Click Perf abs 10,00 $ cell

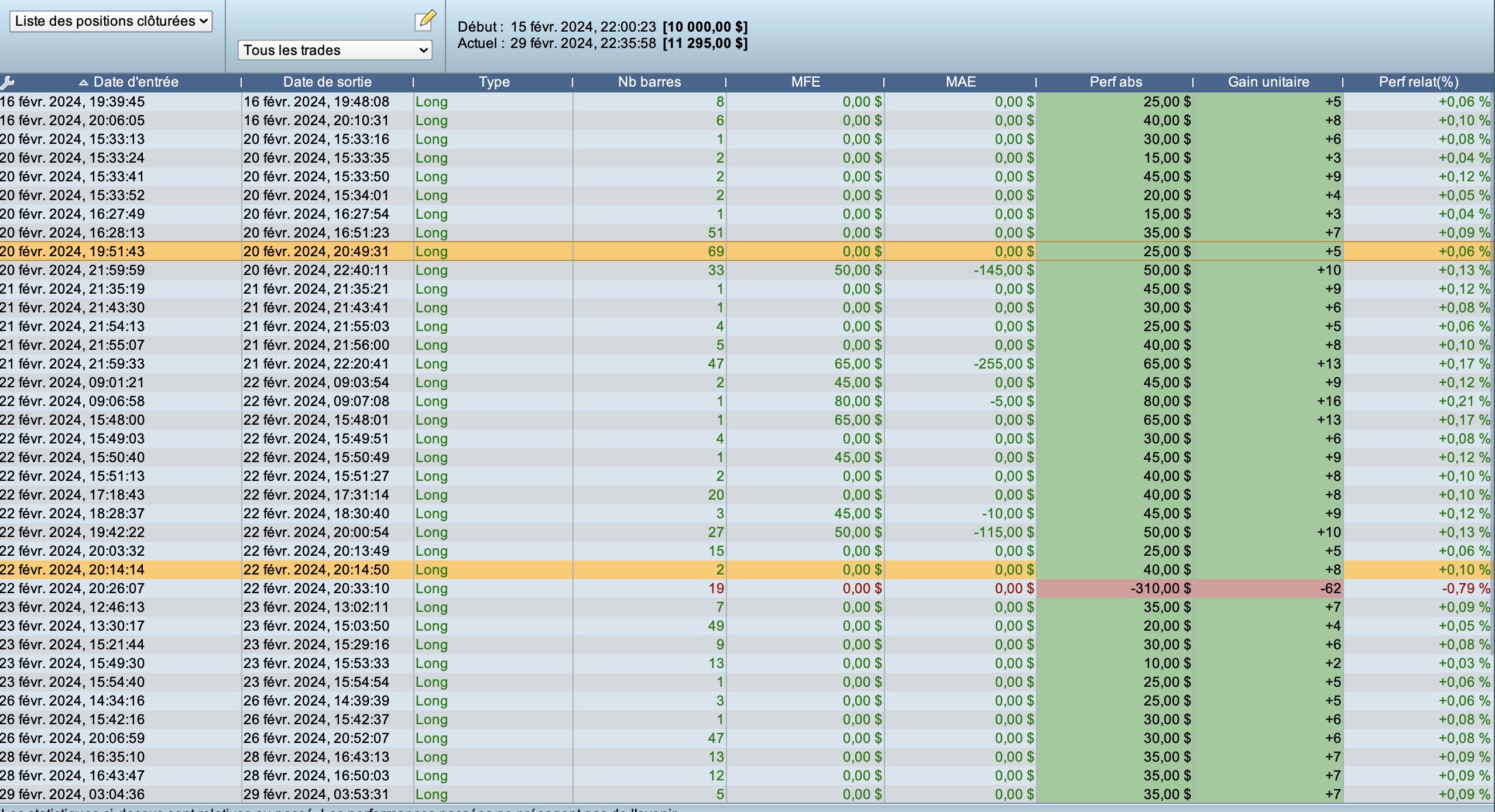tap(1115, 663)
